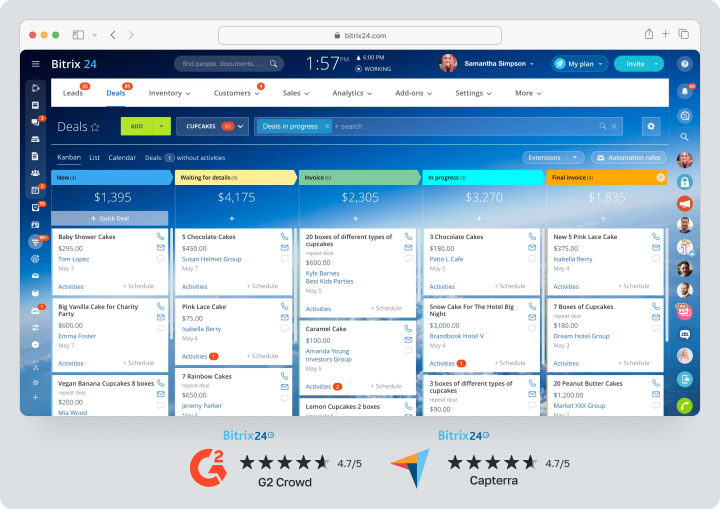Image resolution: width=720 pixels, height=509 pixels.
Task: Open the lock icon in right sidebar
Action: 685,182
